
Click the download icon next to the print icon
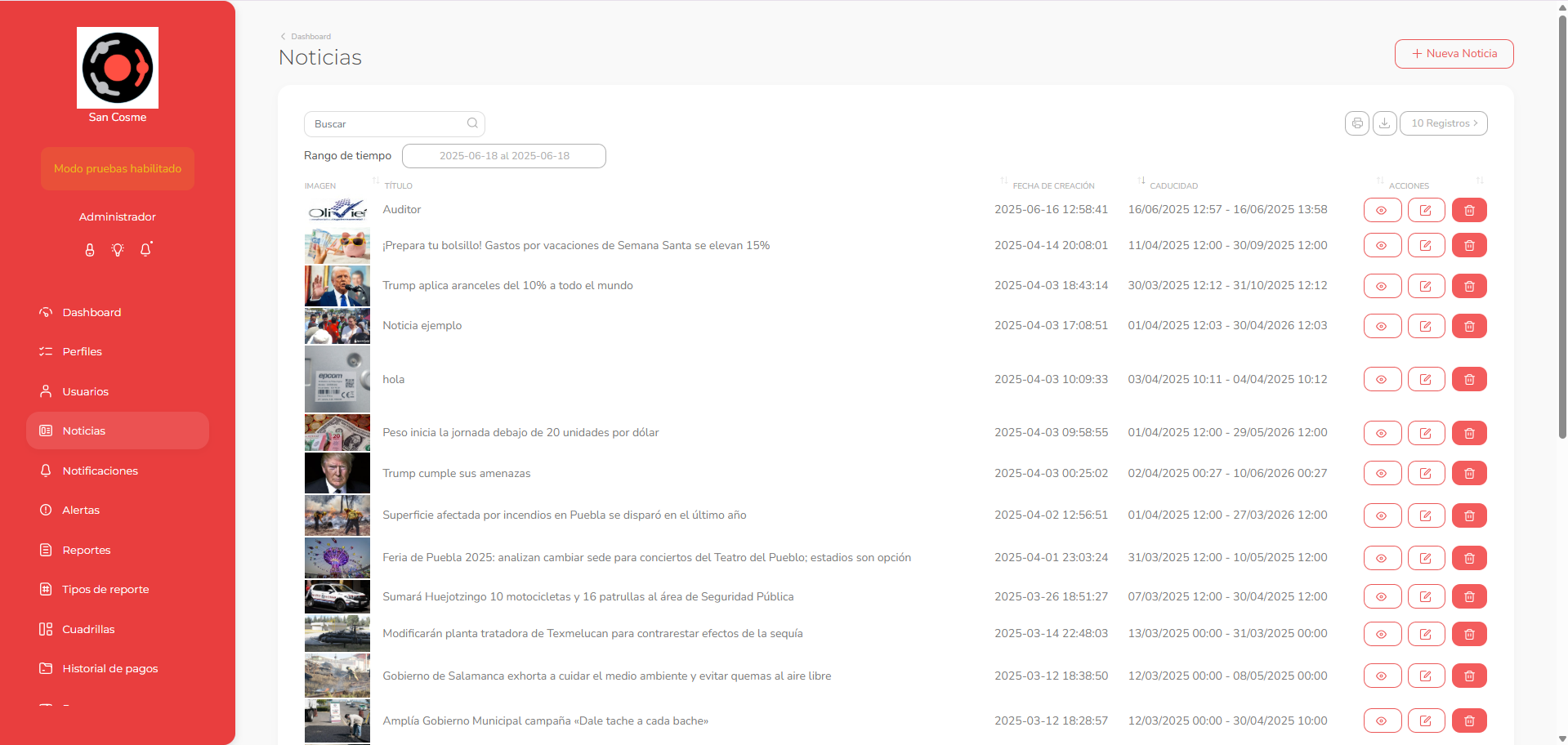click(1384, 123)
